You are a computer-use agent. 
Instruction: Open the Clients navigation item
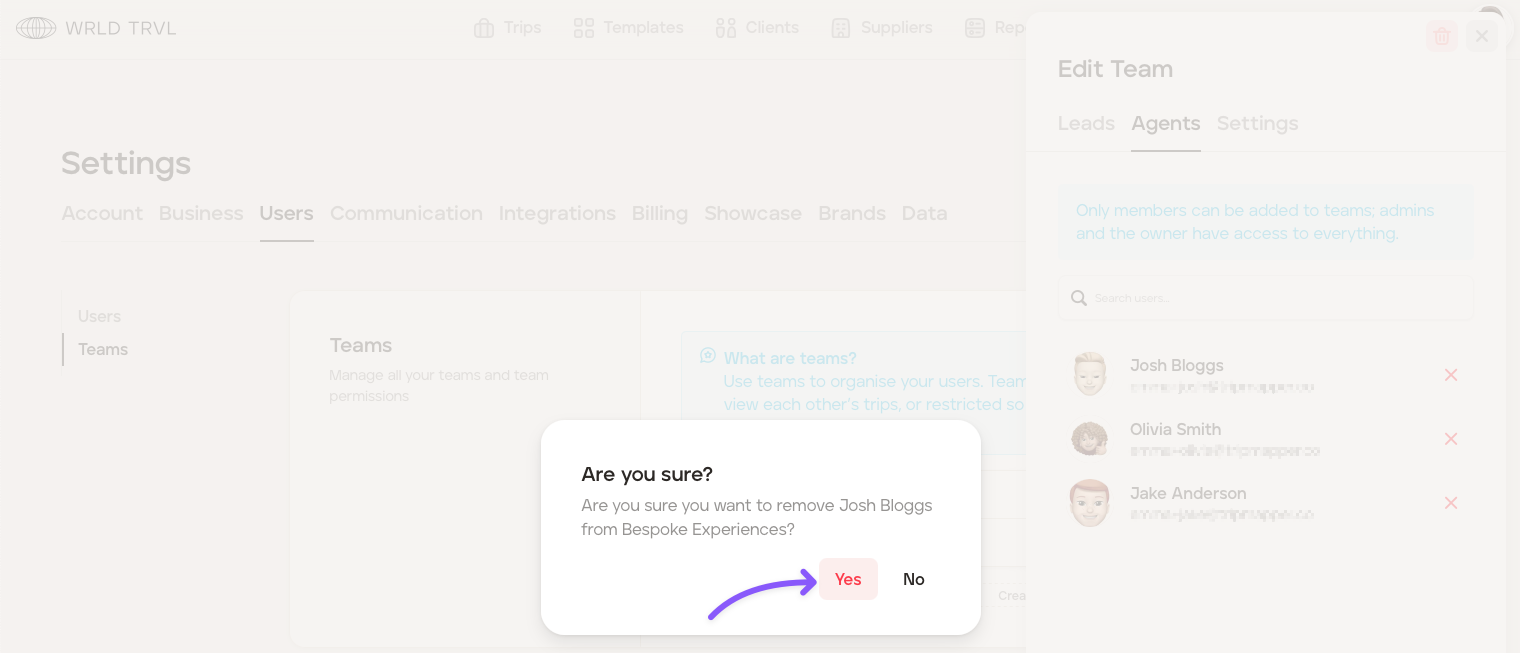coord(757,28)
